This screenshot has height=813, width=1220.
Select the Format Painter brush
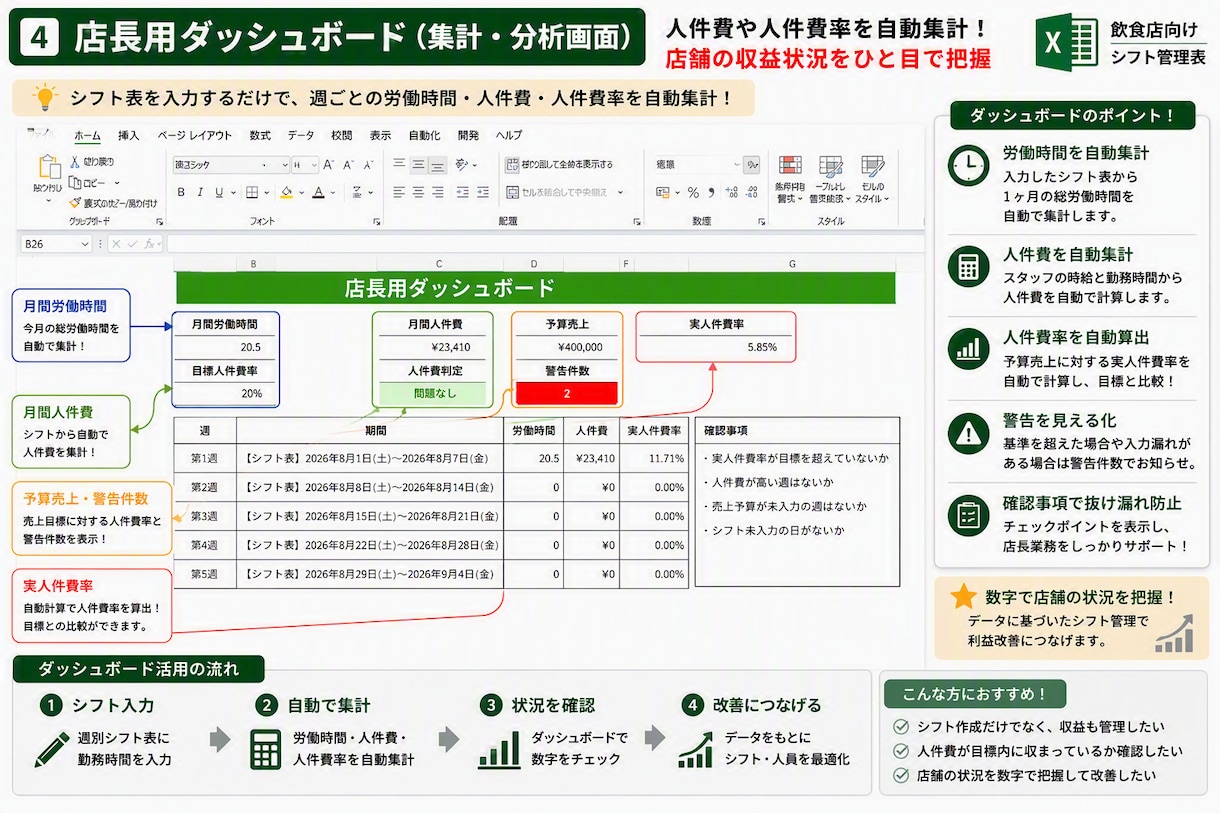(75, 203)
